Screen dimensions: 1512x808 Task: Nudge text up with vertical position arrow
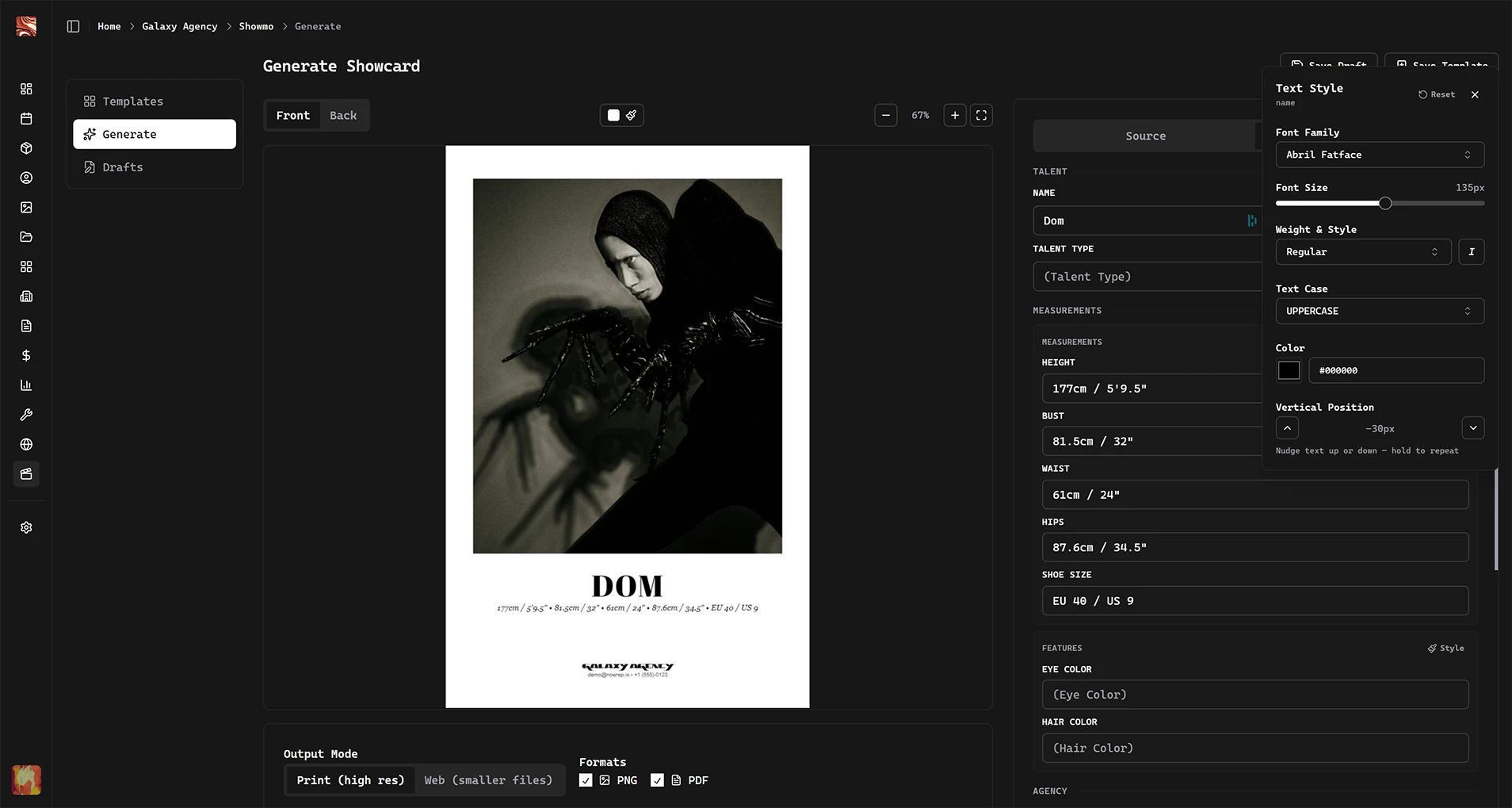(1287, 428)
